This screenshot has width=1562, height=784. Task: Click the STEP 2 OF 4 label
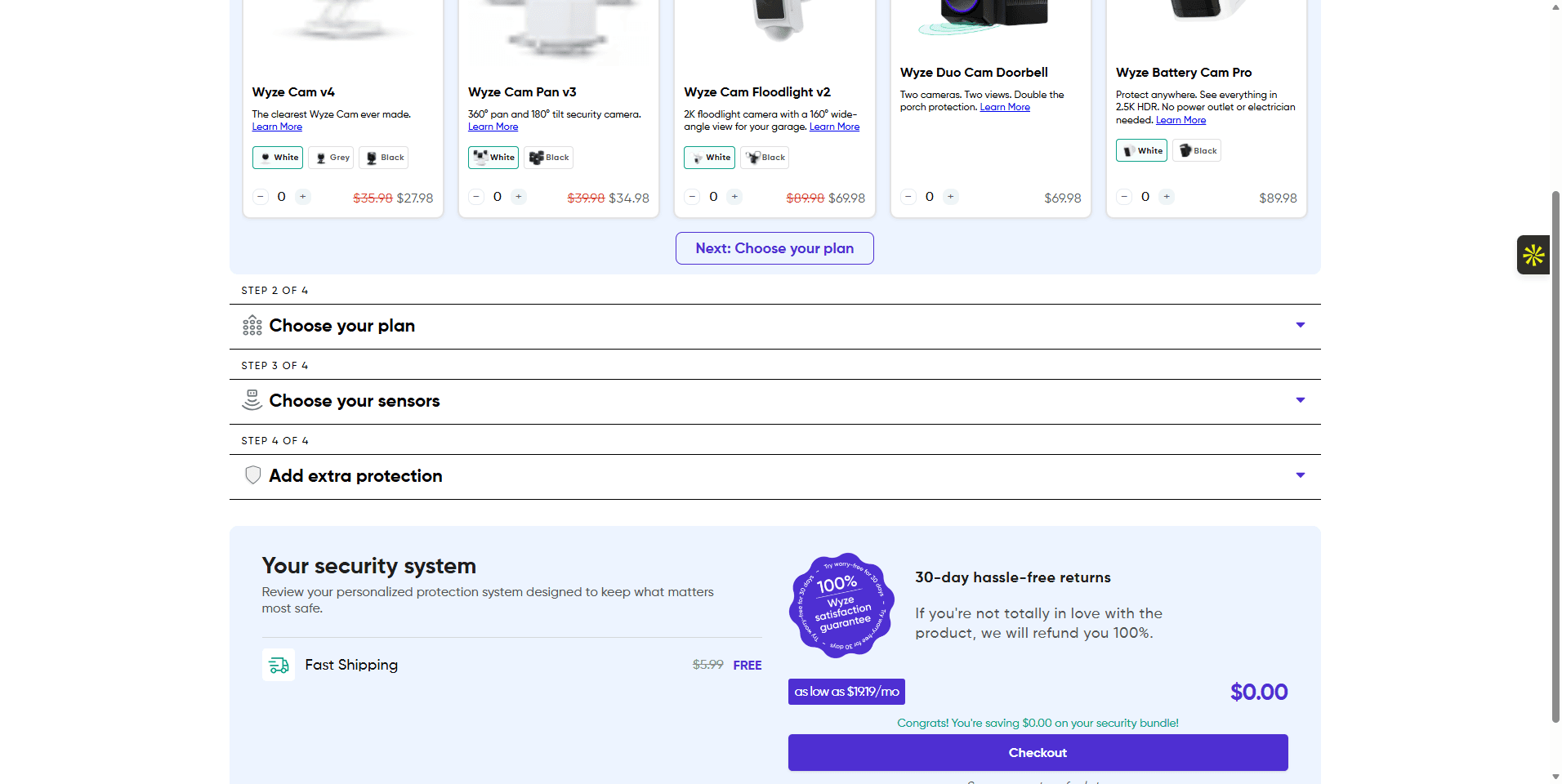click(274, 291)
